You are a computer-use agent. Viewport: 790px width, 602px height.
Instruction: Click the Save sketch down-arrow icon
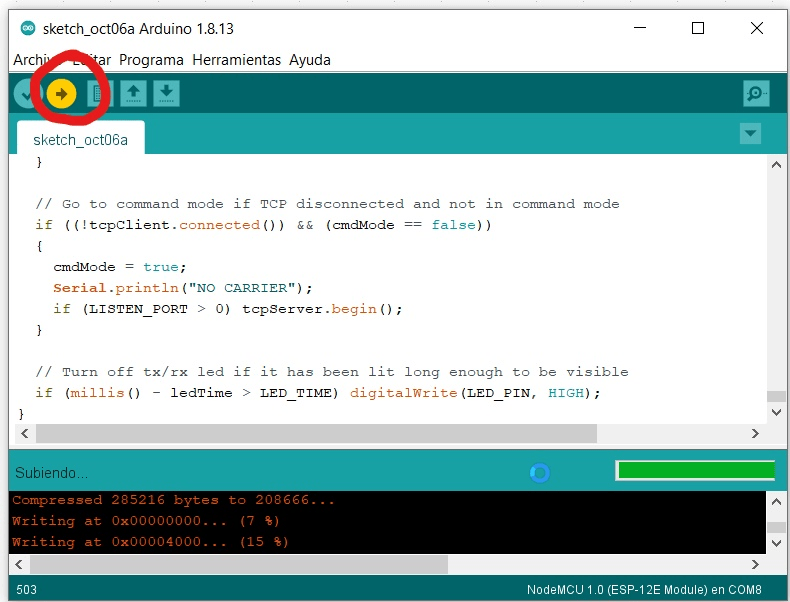(x=166, y=94)
